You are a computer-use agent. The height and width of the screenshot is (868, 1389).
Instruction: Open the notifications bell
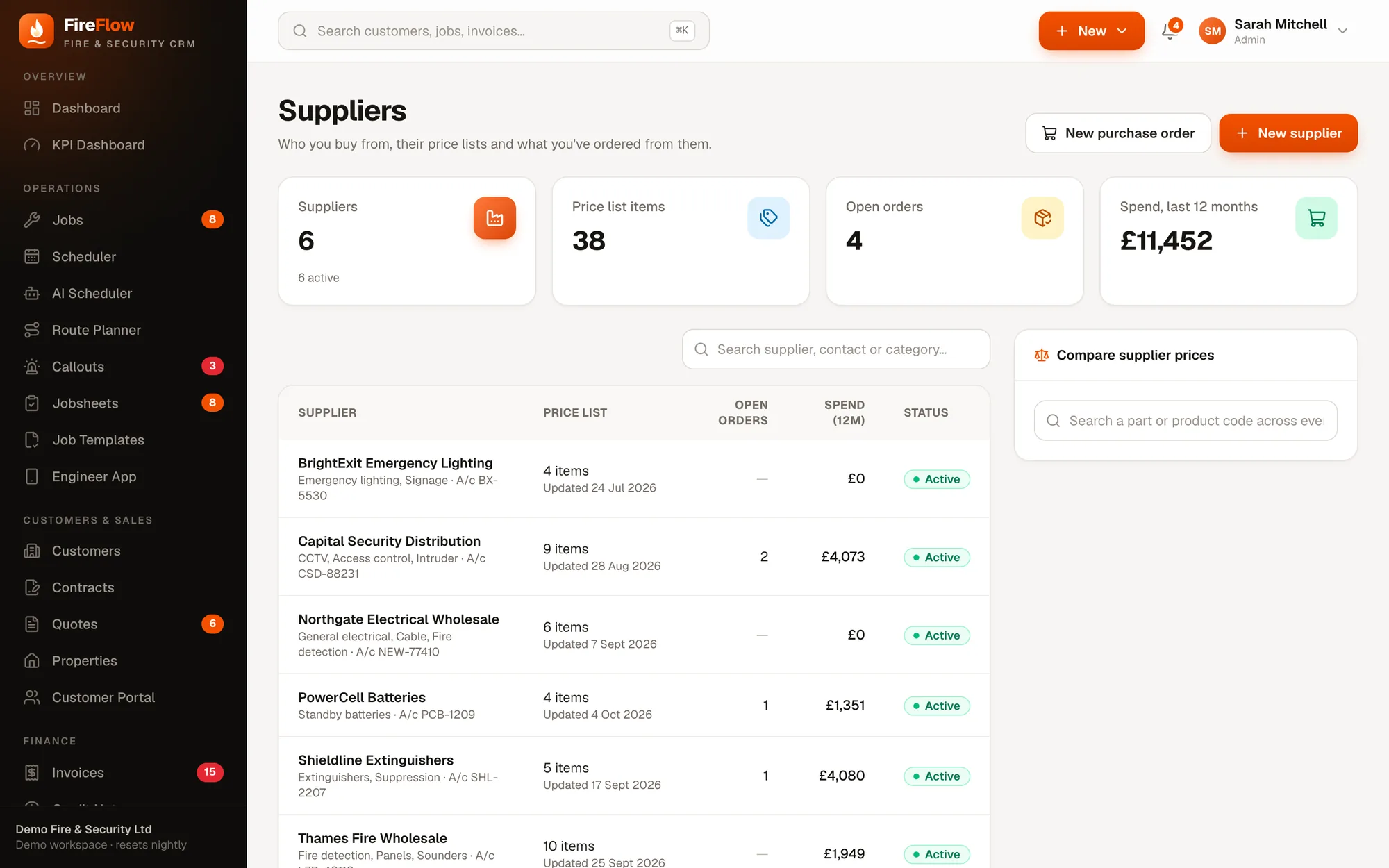1170,31
